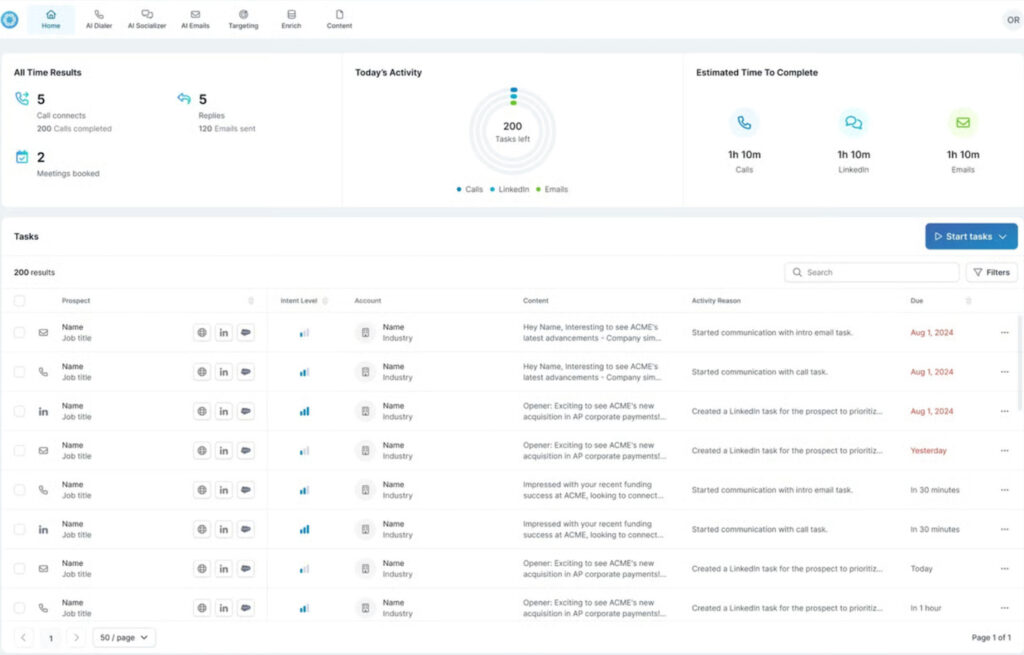
Task: Switch to AI Dialer tab
Action: (x=99, y=20)
